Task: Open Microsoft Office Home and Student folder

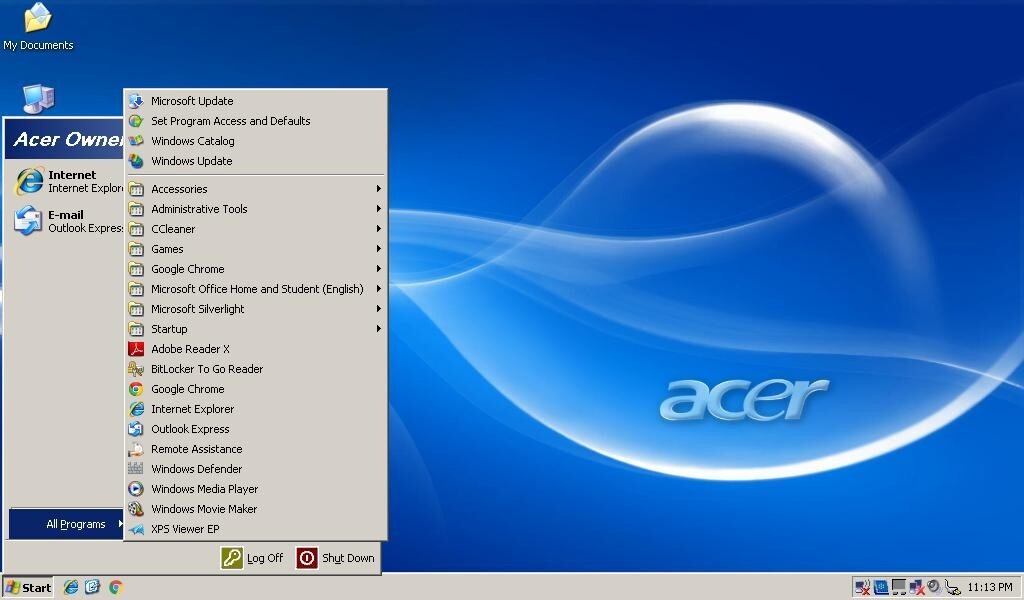Action: (255, 289)
